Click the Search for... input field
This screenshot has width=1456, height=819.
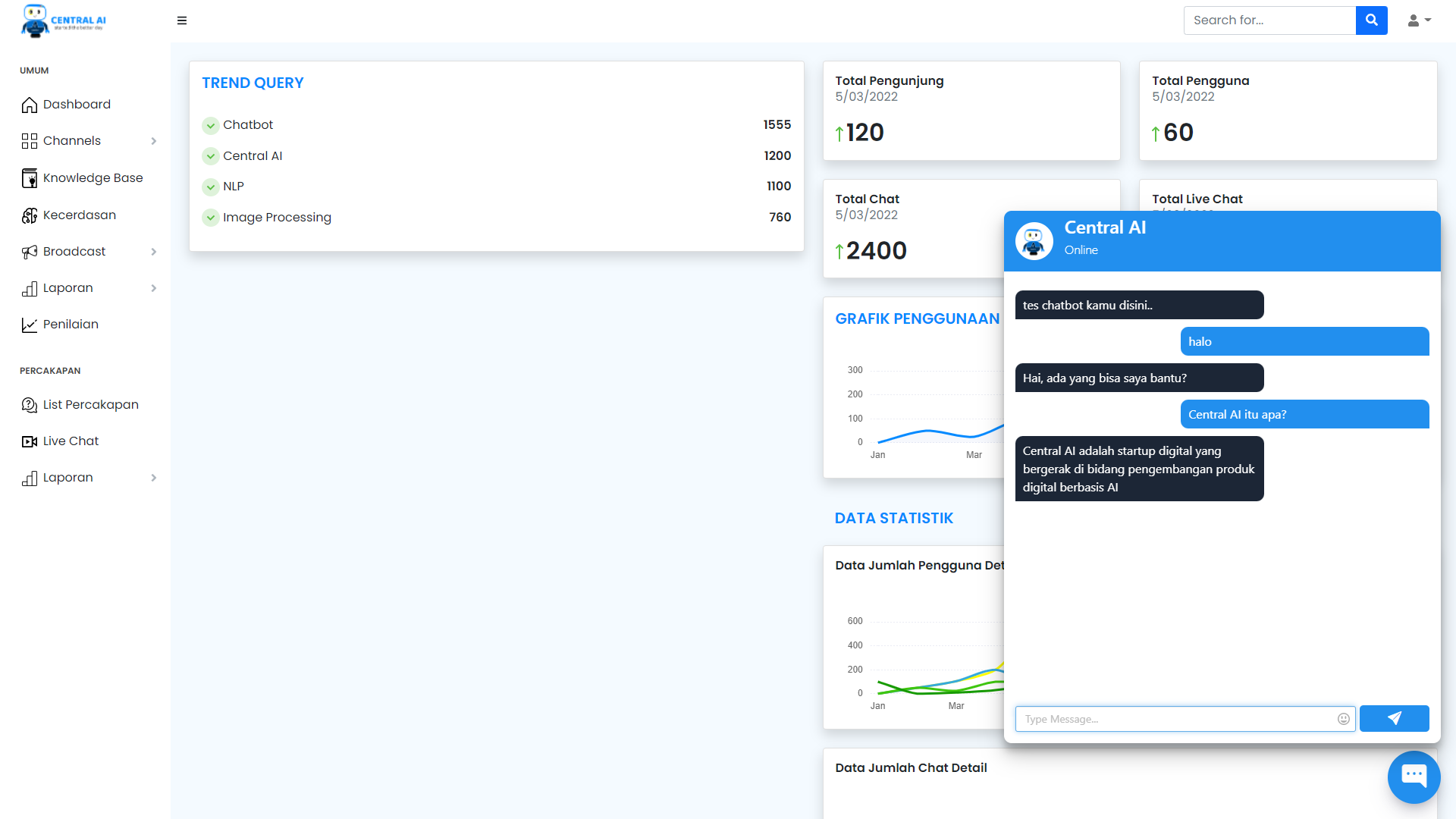(x=1269, y=20)
